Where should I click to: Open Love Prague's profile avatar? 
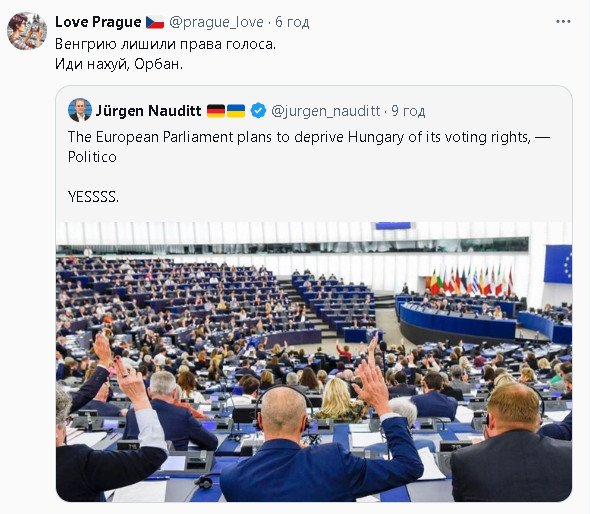pos(27,31)
